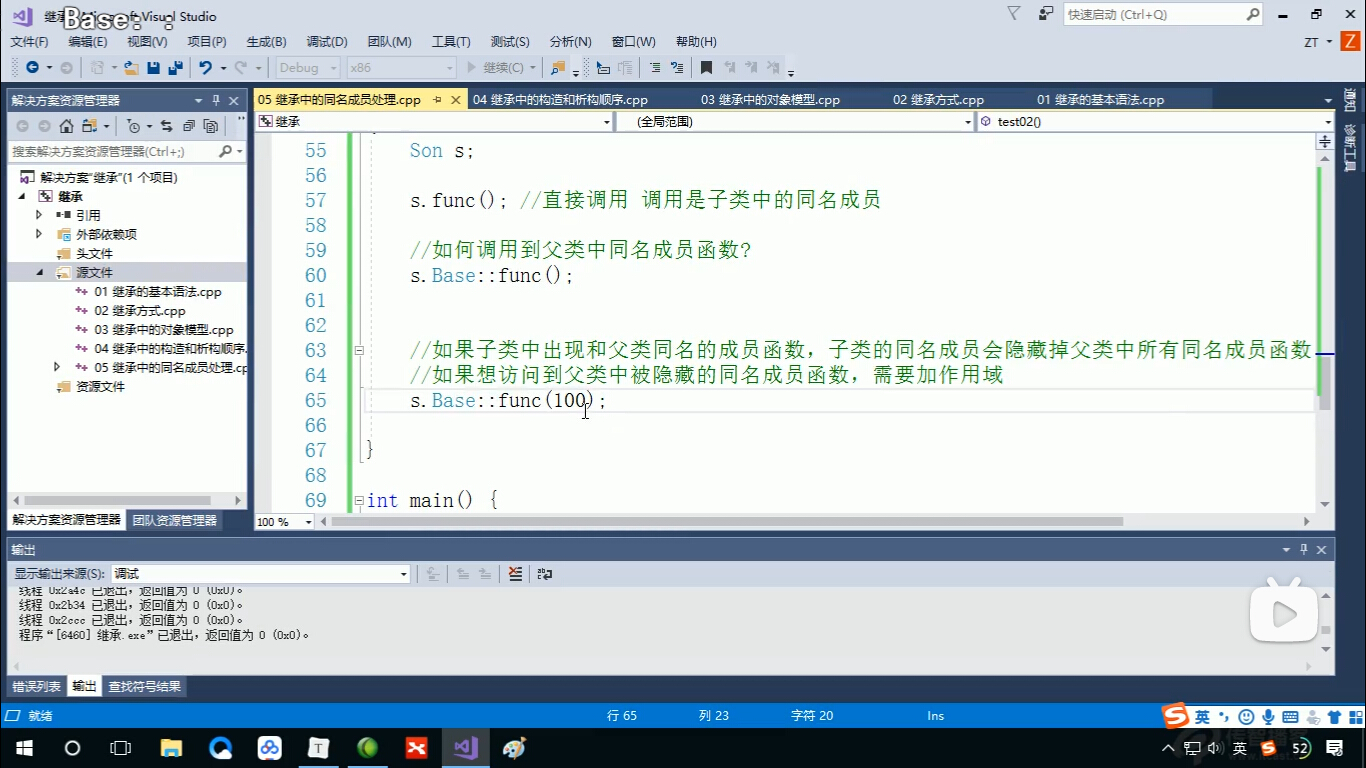Click the Solution Explorer search field
Screen dimensions: 1366x768
click(113, 151)
